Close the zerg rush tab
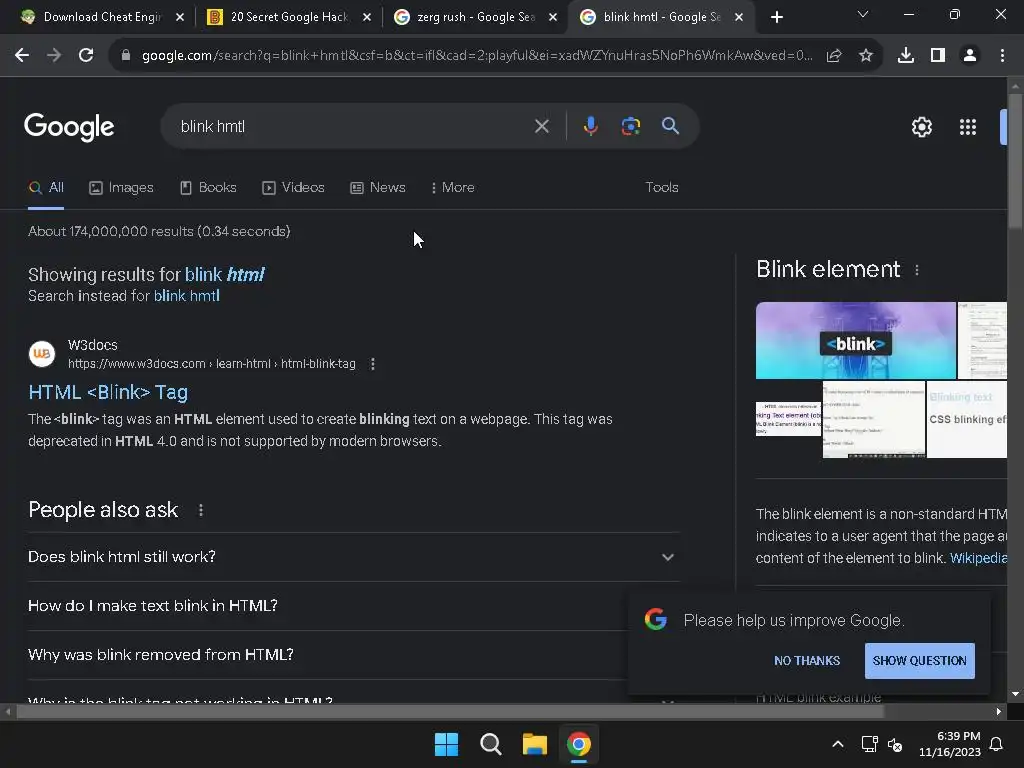This screenshot has width=1024, height=768. coord(552,17)
